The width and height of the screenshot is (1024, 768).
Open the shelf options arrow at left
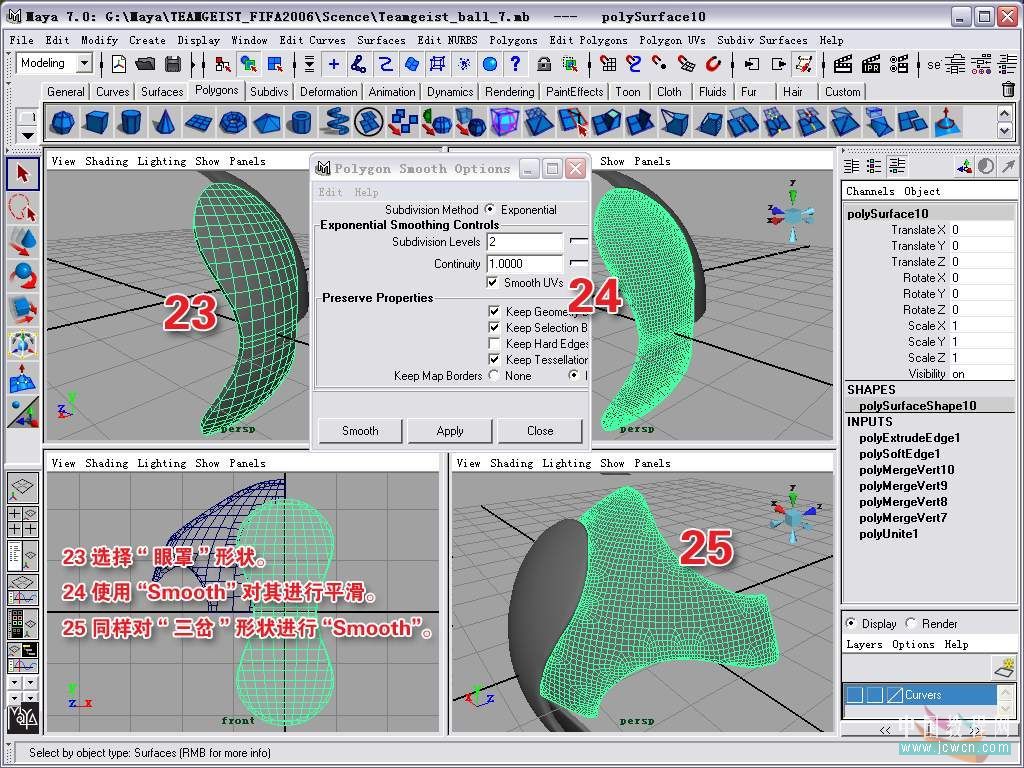pyautogui.click(x=27, y=135)
